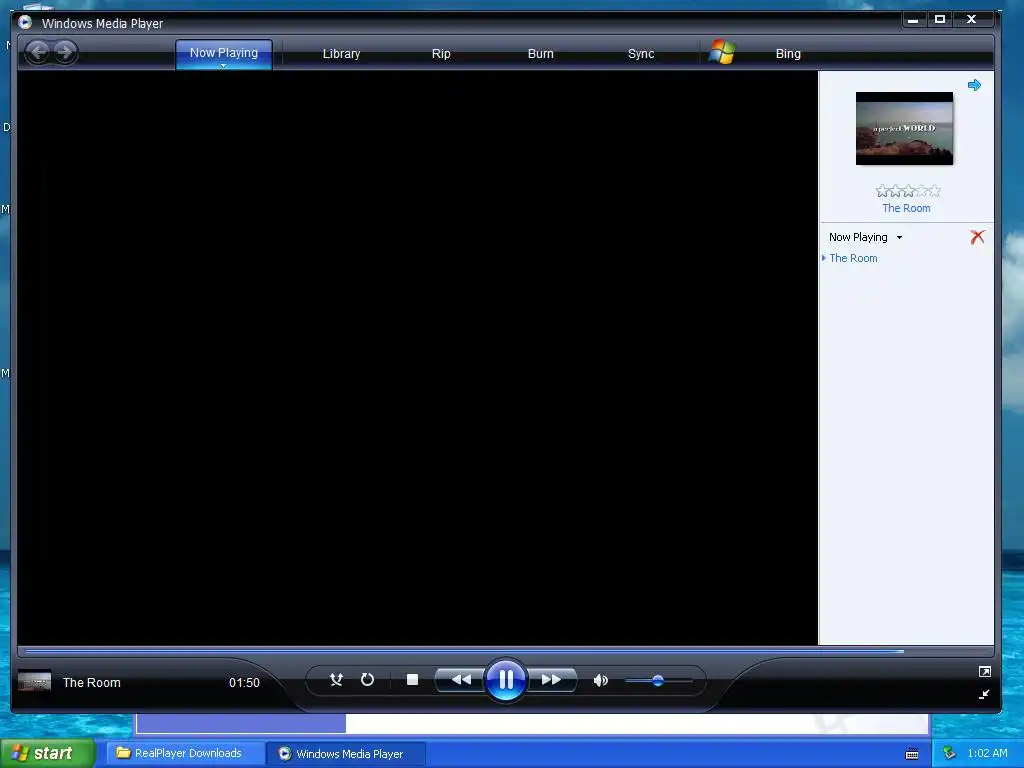1024x768 pixels.
Task: Mute the sound with speaker icon
Action: pos(600,680)
